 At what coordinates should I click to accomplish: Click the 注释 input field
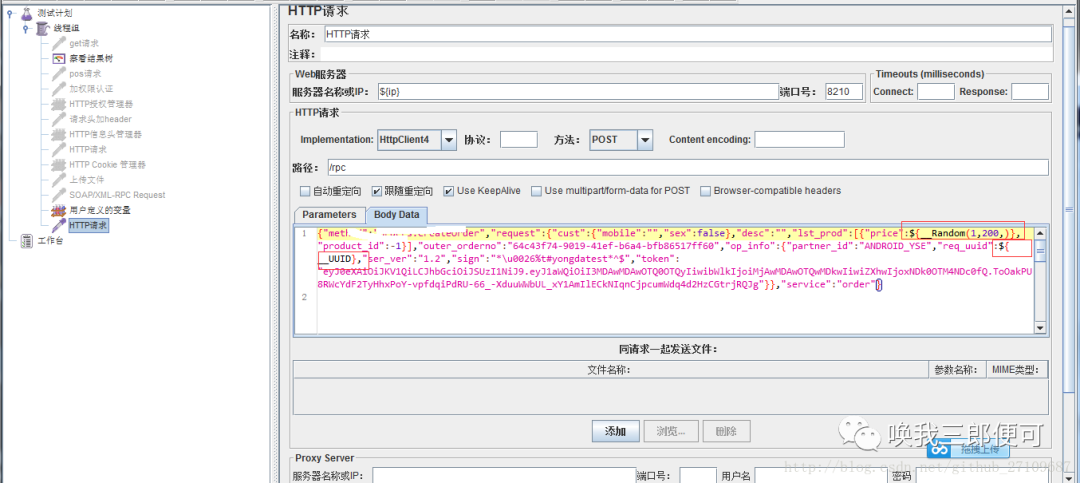tap(687, 54)
